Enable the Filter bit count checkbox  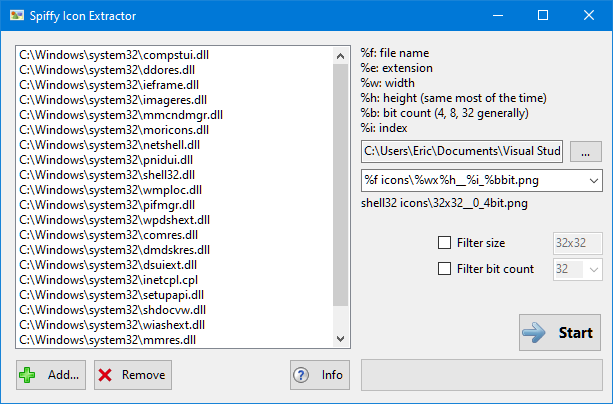(445, 269)
